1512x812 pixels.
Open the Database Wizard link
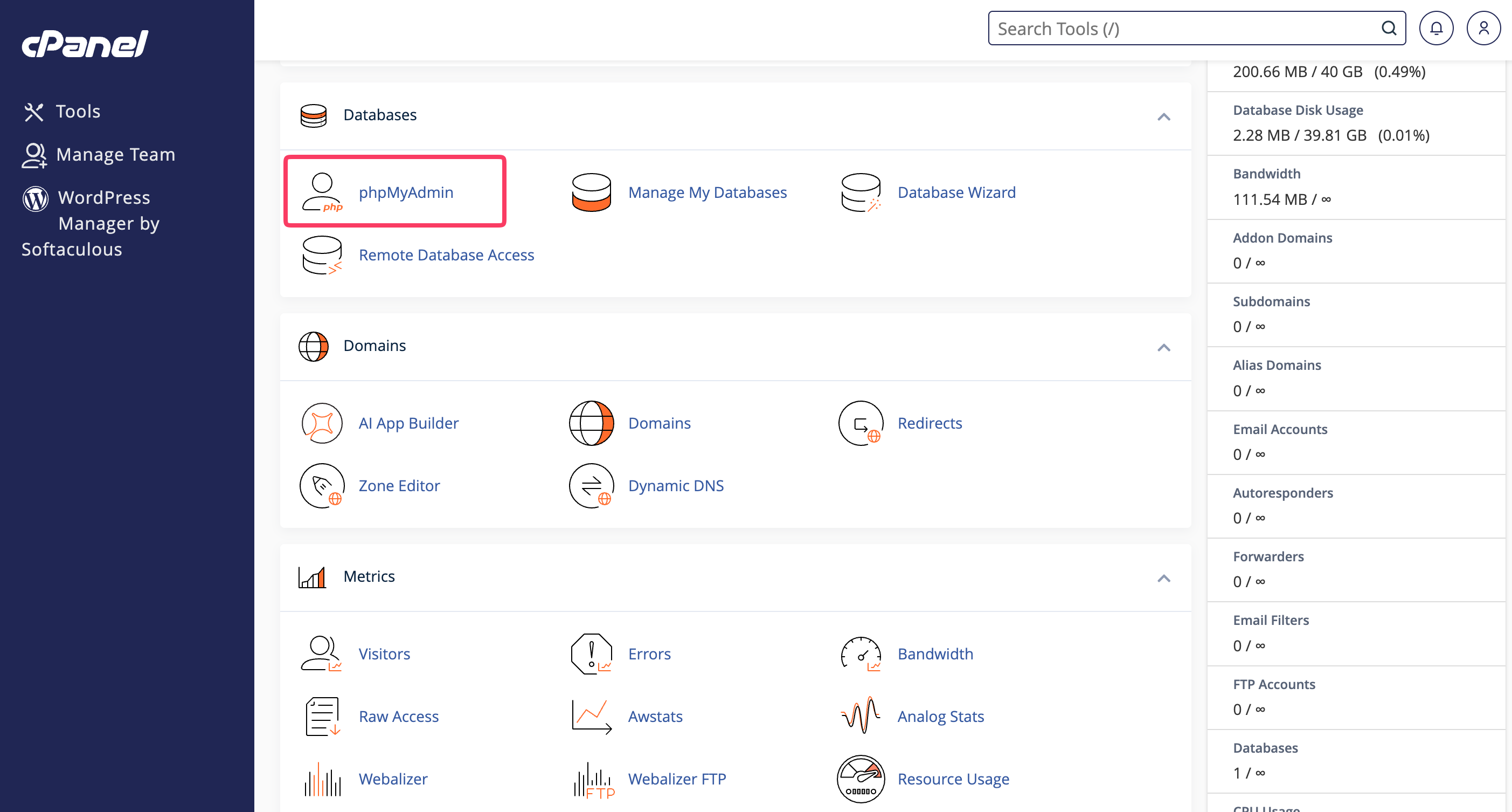(x=957, y=192)
